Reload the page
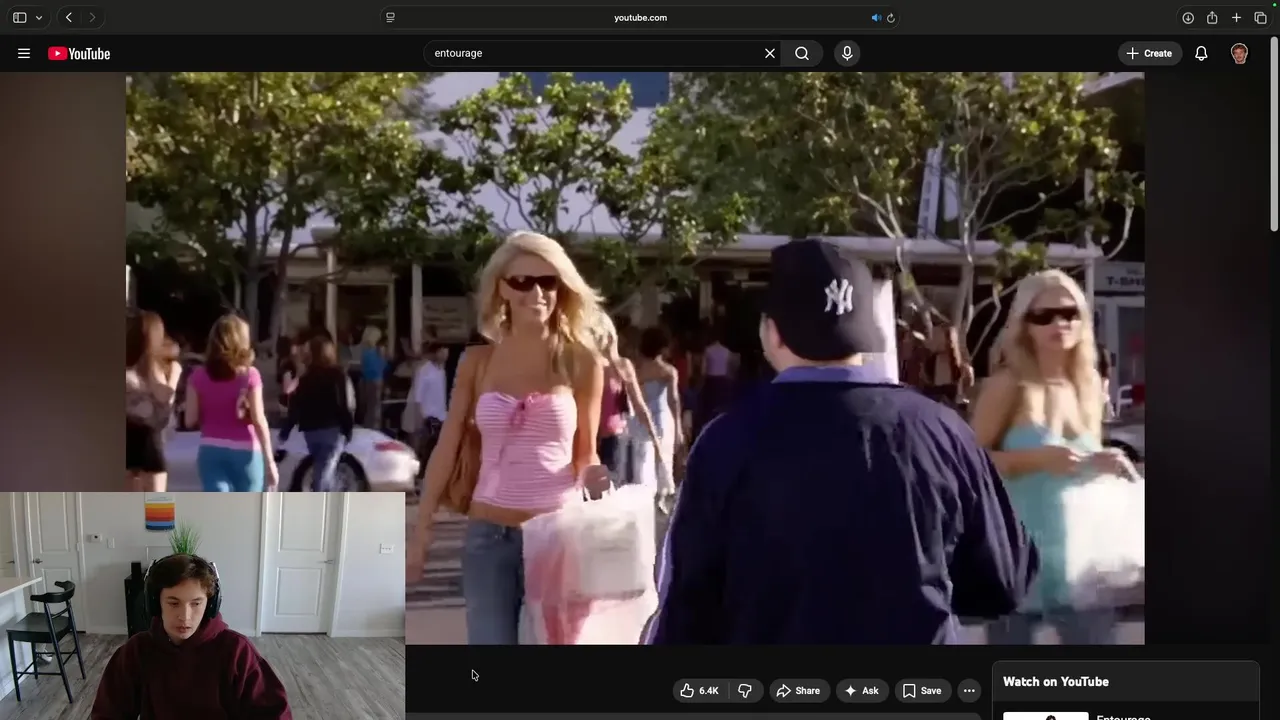This screenshot has height=720, width=1280. 890,17
